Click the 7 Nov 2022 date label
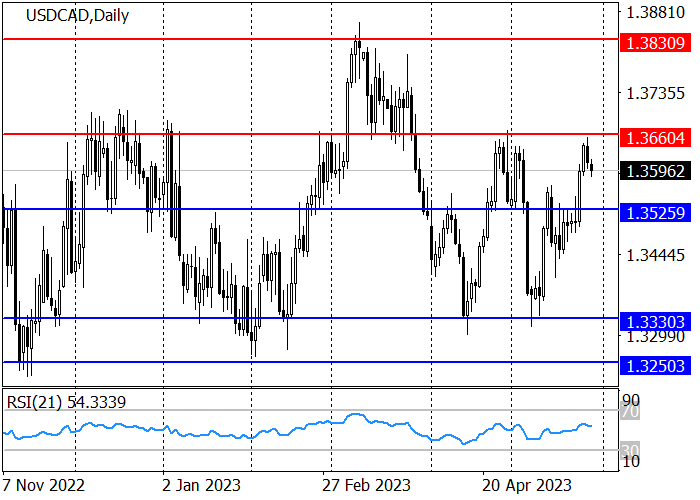The image size is (700, 500). click(43, 485)
